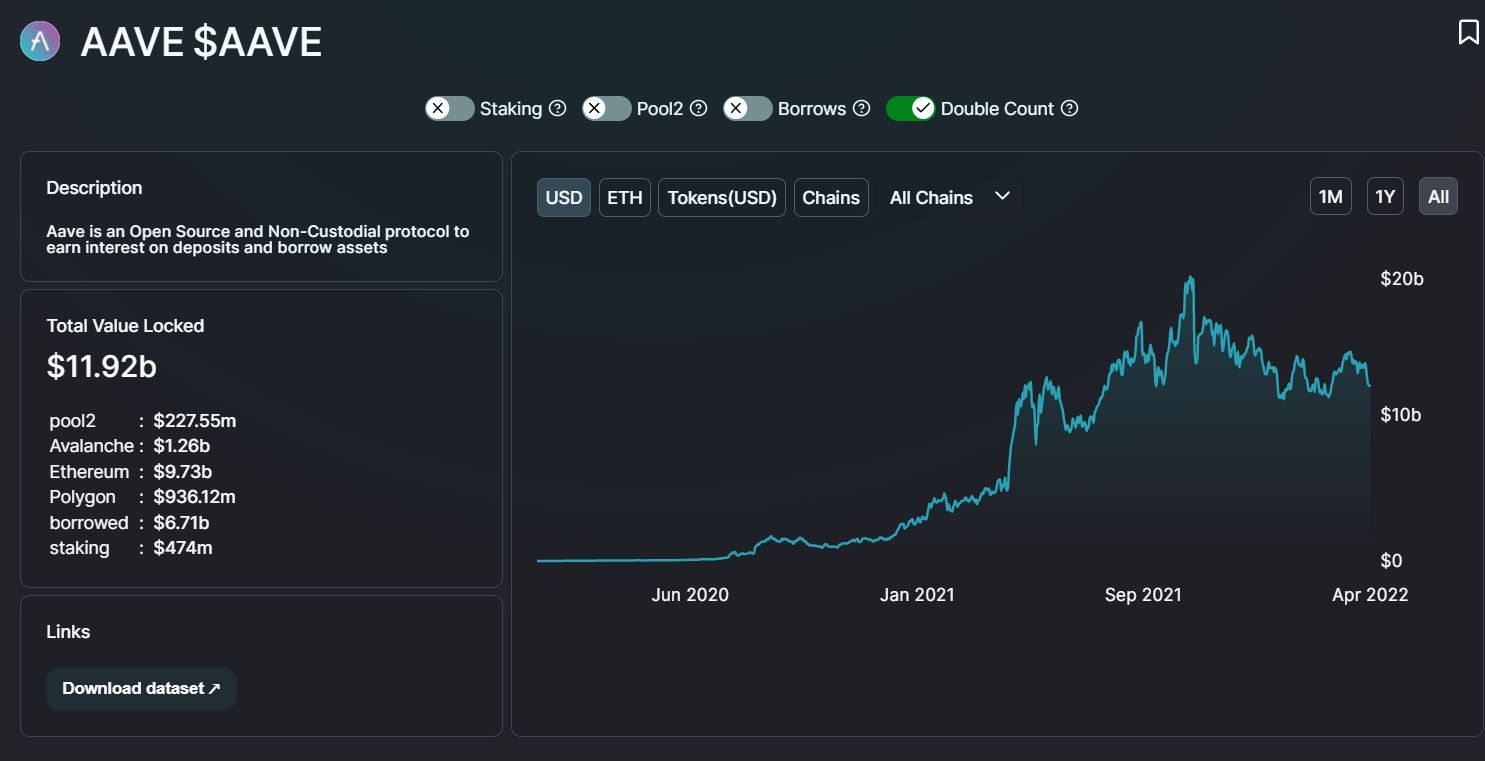Open Staking help tooltip icon
This screenshot has width=1485, height=761.
[558, 108]
